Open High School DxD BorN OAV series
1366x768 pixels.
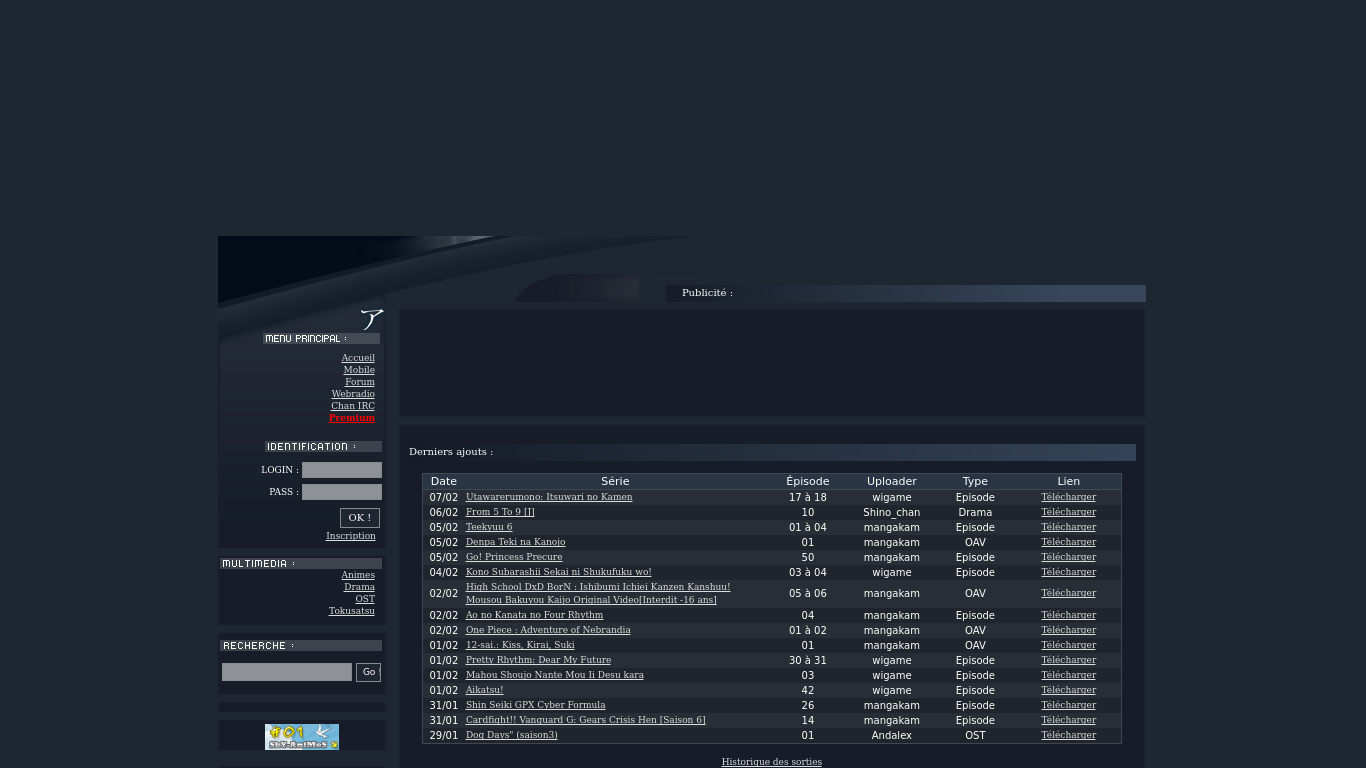click(598, 594)
